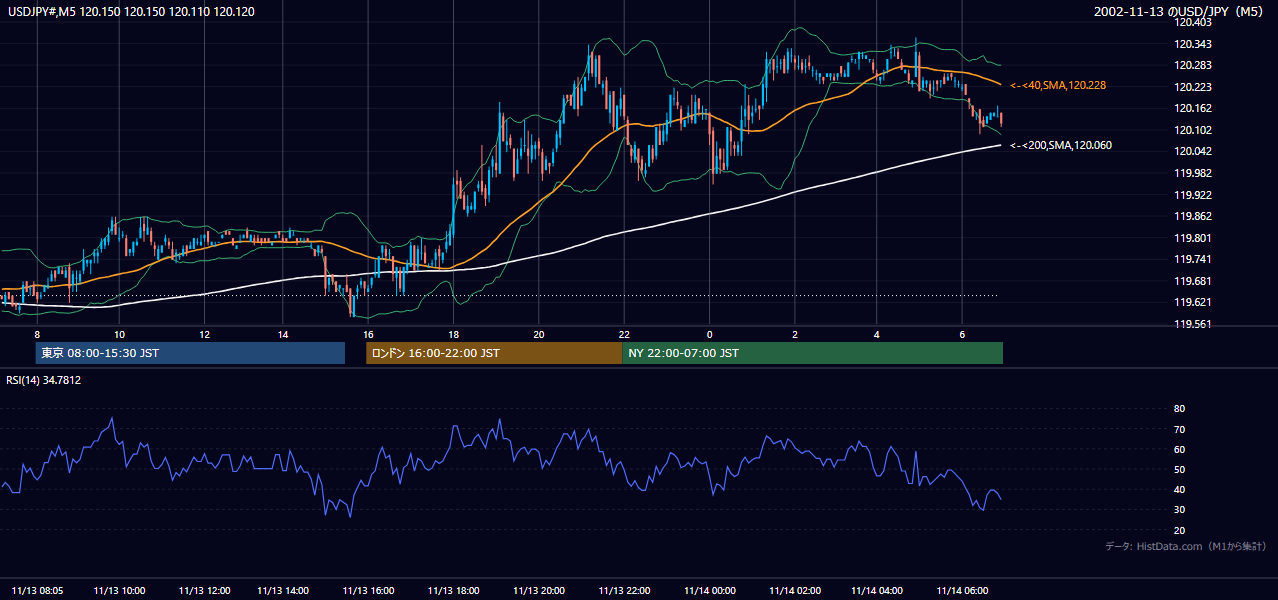Click the NY 22:00-07:00 JST session bar
This screenshot has width=1278, height=600.
pyautogui.click(x=812, y=353)
